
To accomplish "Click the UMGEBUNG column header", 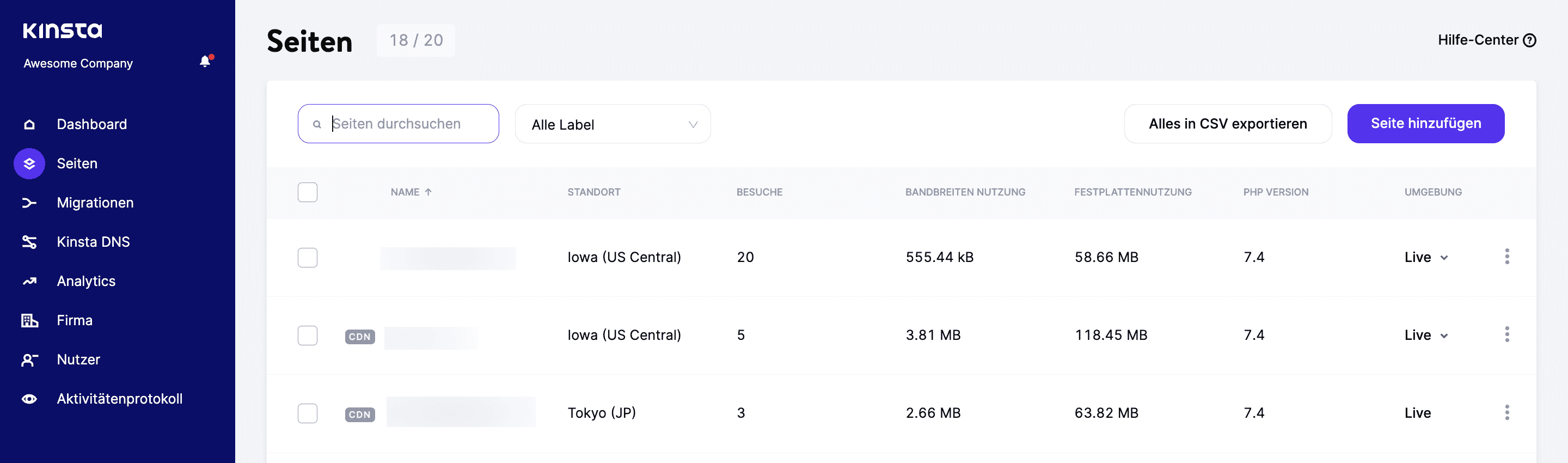I will pyautogui.click(x=1433, y=192).
